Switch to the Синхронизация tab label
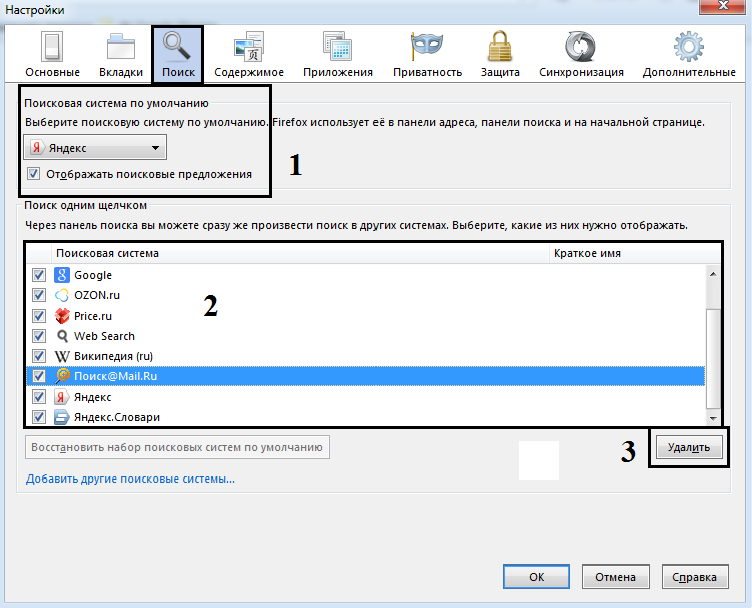Screen dimensions: 752x608 tap(581, 72)
